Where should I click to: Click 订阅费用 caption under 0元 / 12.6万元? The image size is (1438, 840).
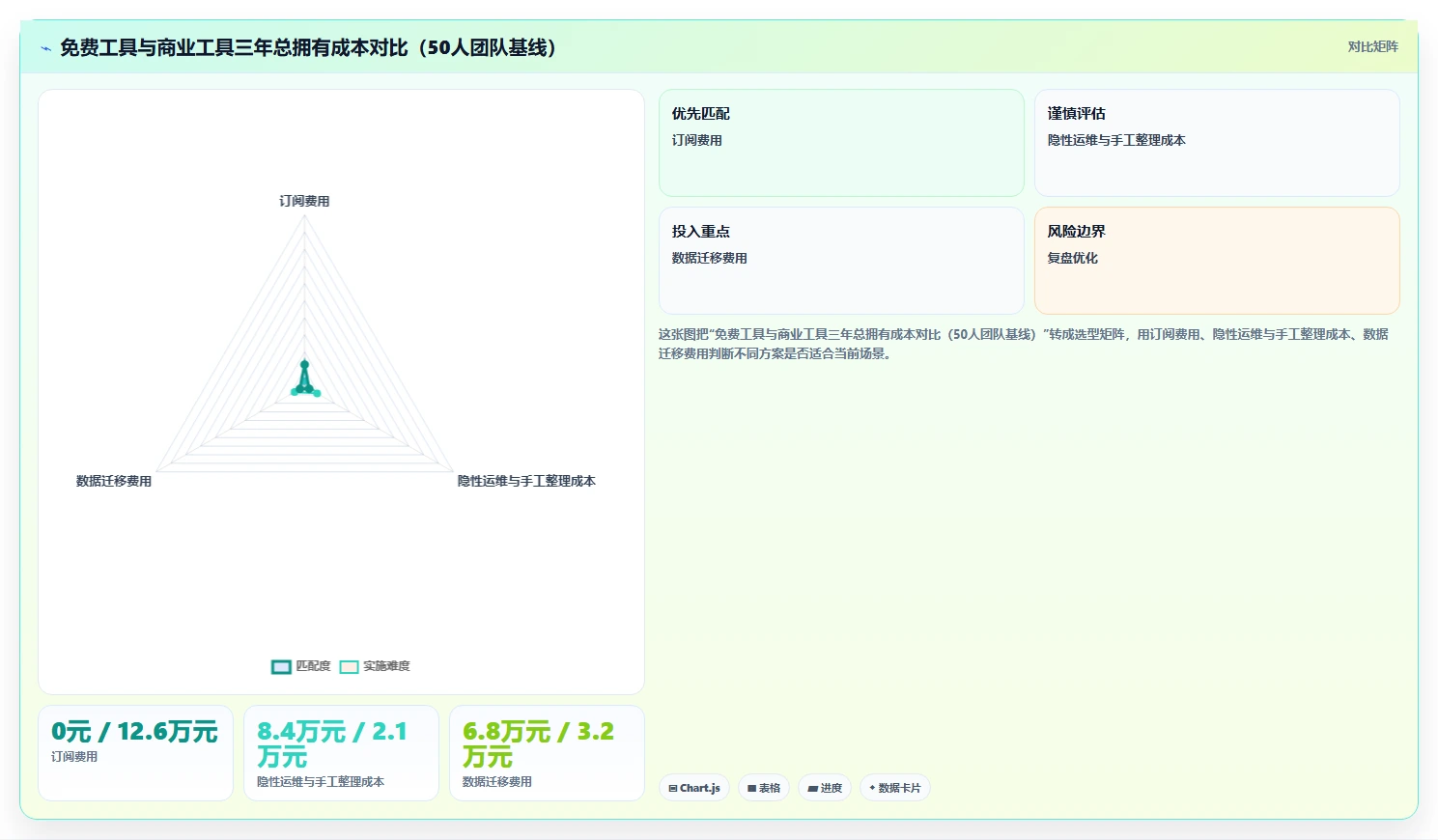click(x=74, y=757)
